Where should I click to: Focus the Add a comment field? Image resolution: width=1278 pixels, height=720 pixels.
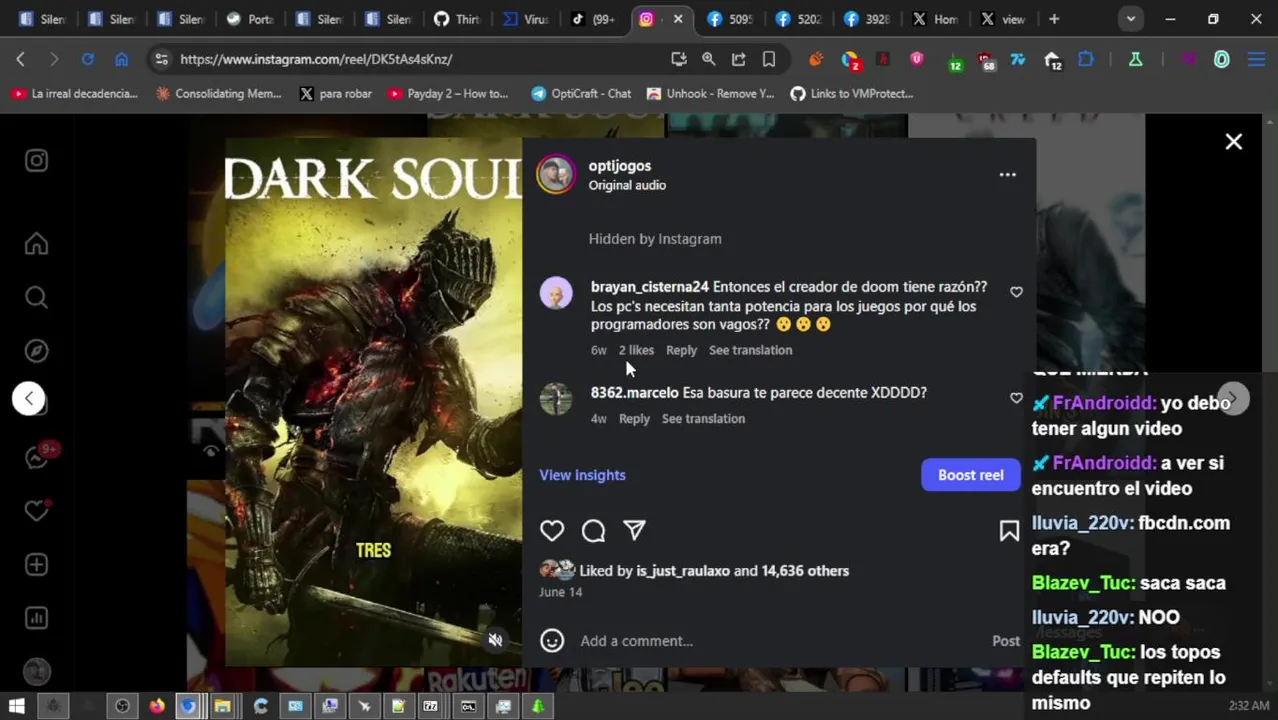coord(780,641)
